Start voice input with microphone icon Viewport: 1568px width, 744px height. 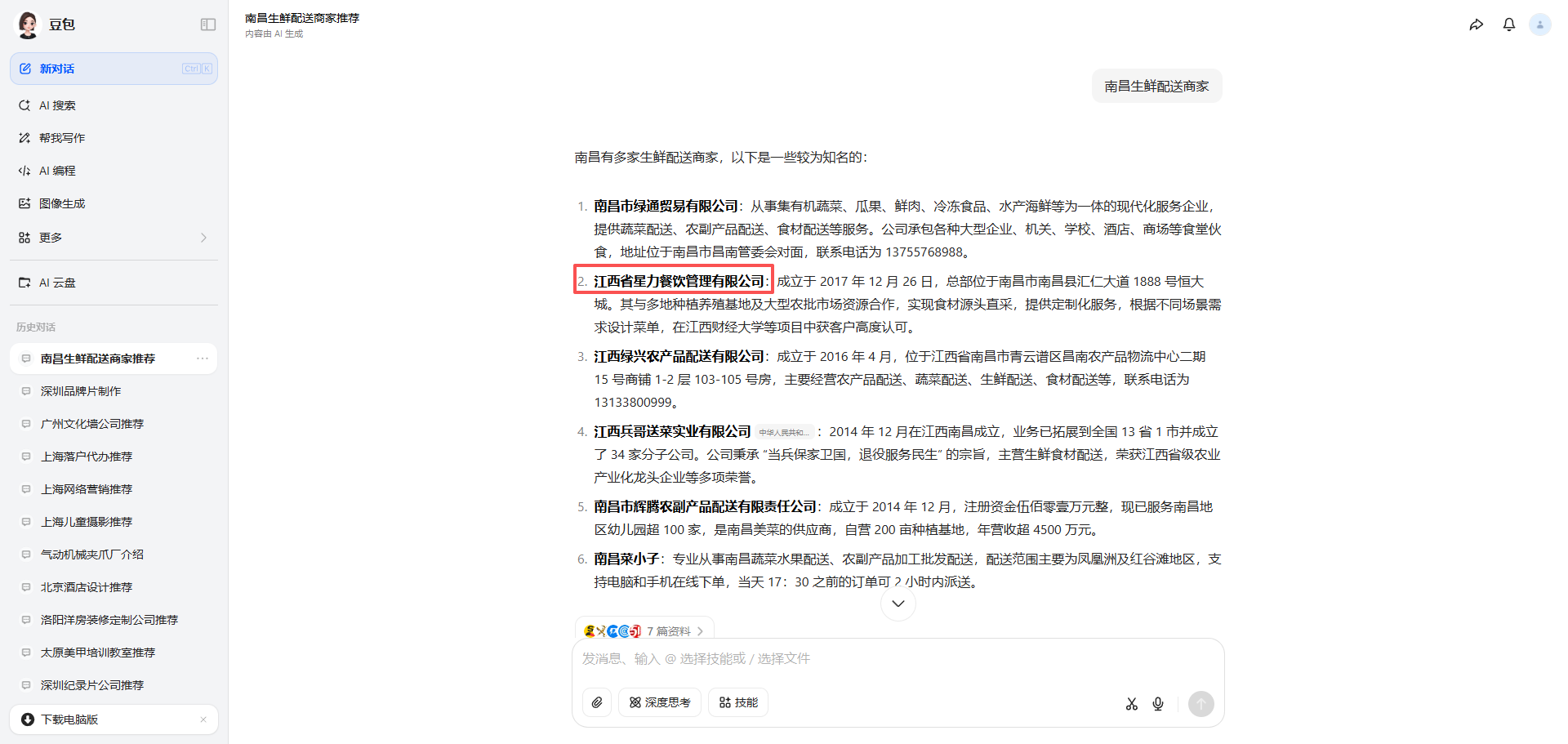tap(1158, 704)
